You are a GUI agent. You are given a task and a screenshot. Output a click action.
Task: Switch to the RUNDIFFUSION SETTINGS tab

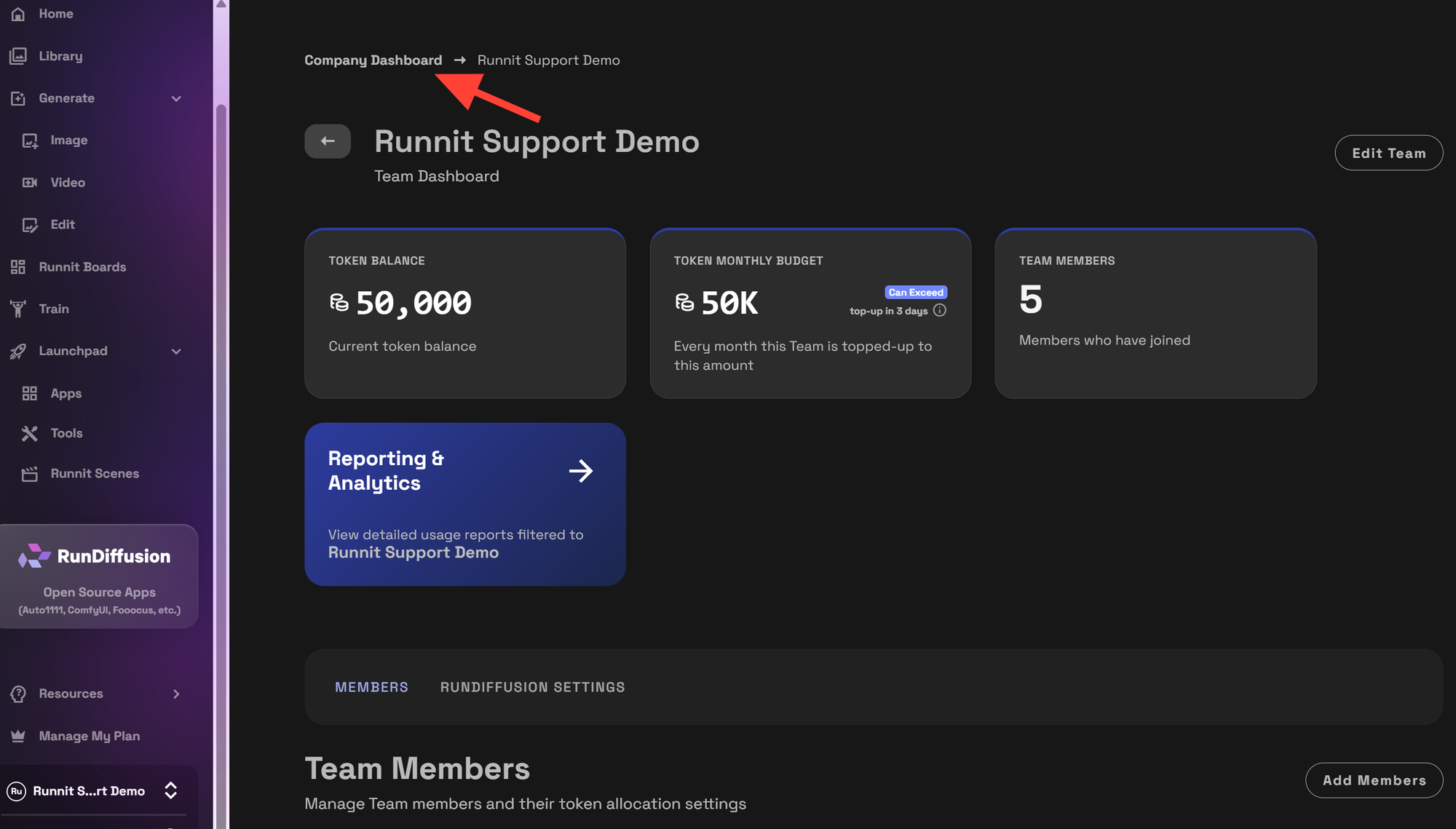pyautogui.click(x=532, y=687)
